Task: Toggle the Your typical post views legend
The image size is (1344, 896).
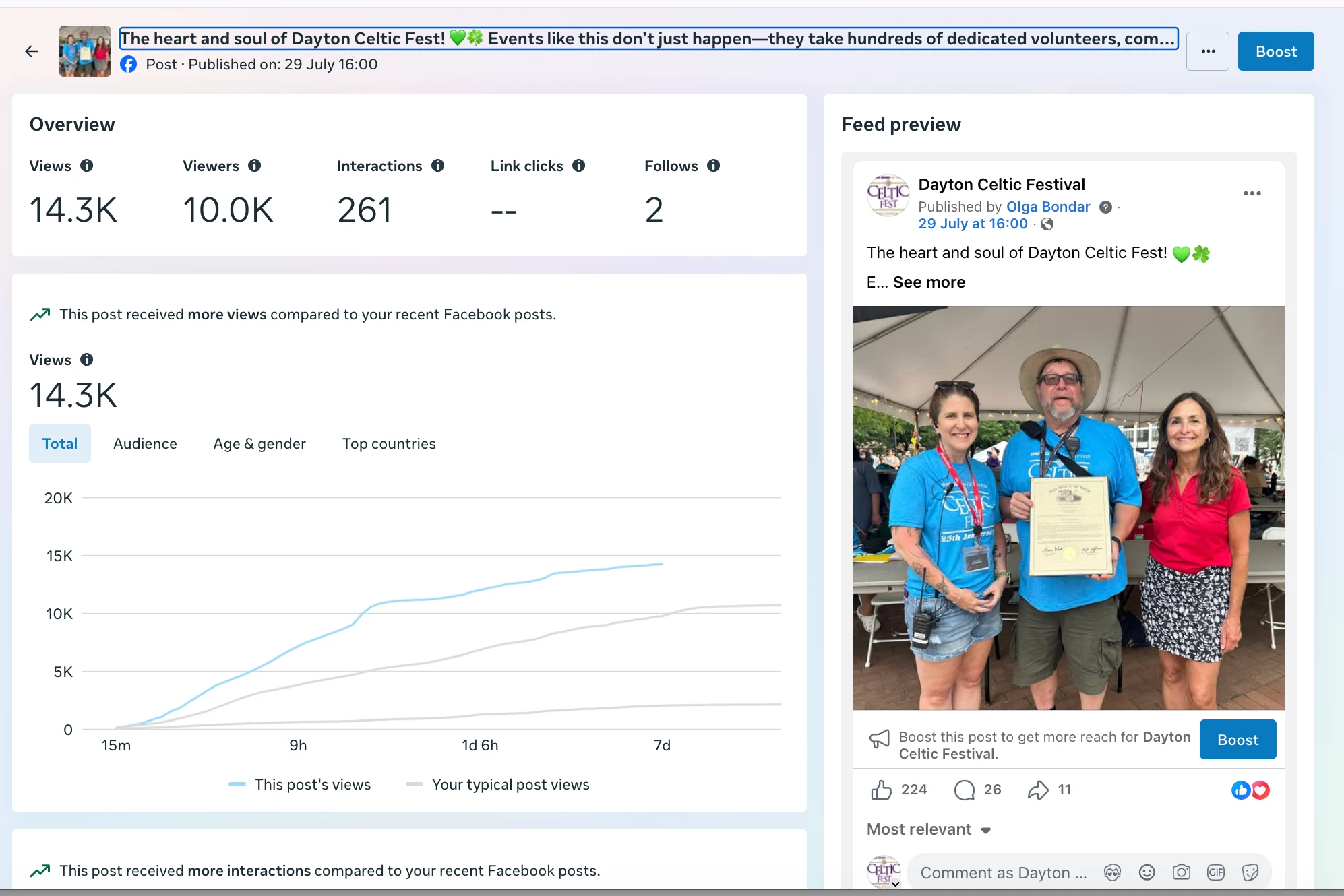Action: point(497,784)
